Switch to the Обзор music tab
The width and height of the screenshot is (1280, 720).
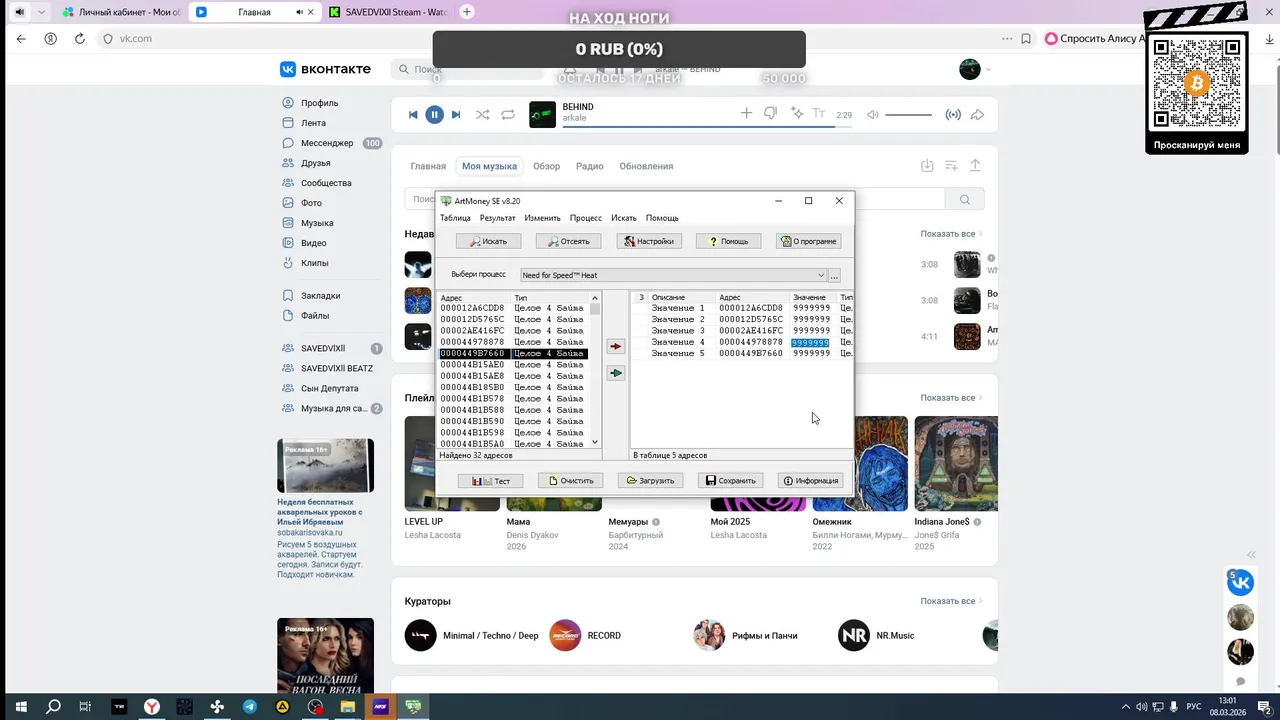pos(546,166)
